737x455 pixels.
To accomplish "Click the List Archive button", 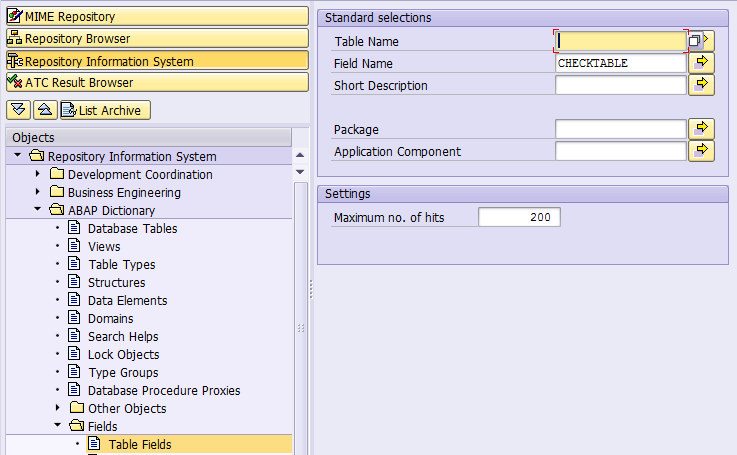I will [x=105, y=110].
